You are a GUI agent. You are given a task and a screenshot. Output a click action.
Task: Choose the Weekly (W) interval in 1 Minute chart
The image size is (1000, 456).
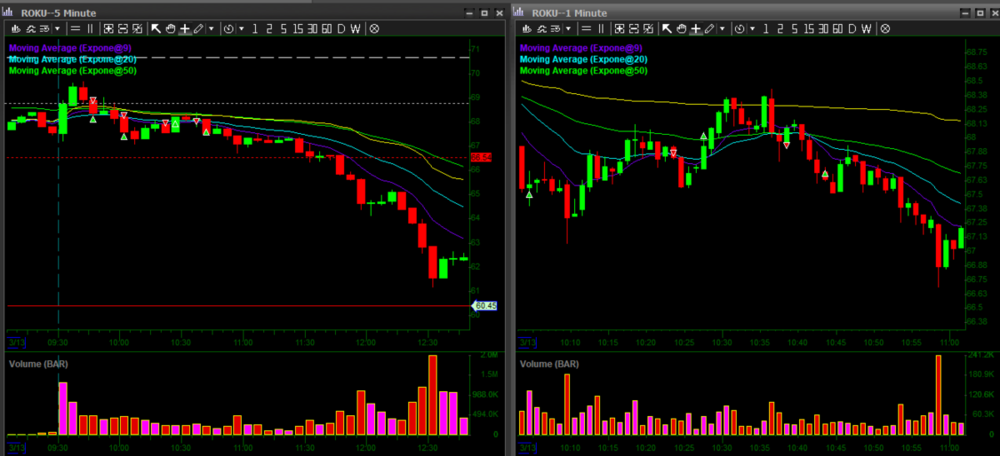tap(867, 29)
